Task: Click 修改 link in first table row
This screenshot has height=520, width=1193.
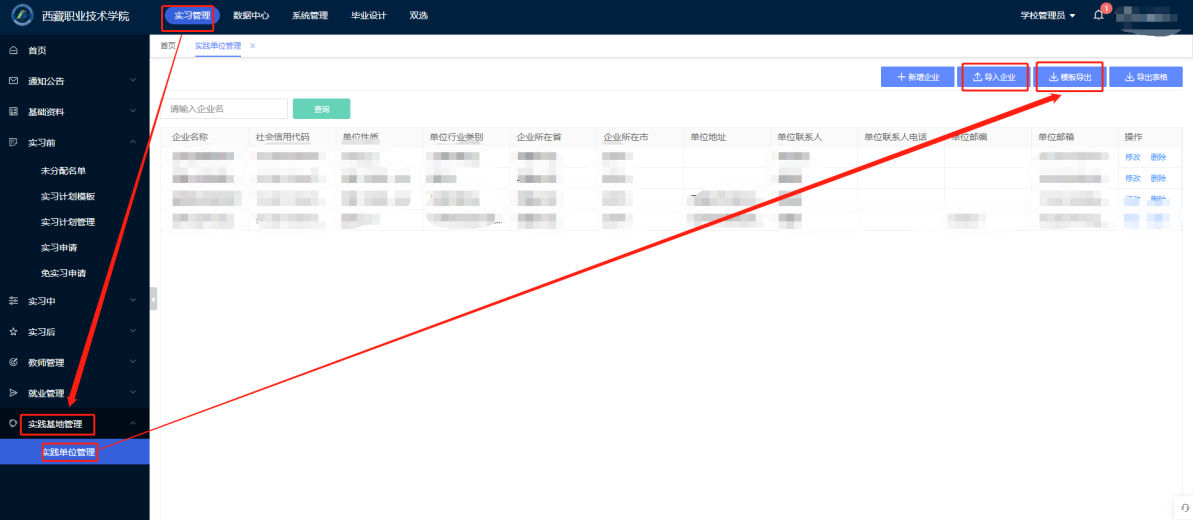Action: [x=1132, y=157]
